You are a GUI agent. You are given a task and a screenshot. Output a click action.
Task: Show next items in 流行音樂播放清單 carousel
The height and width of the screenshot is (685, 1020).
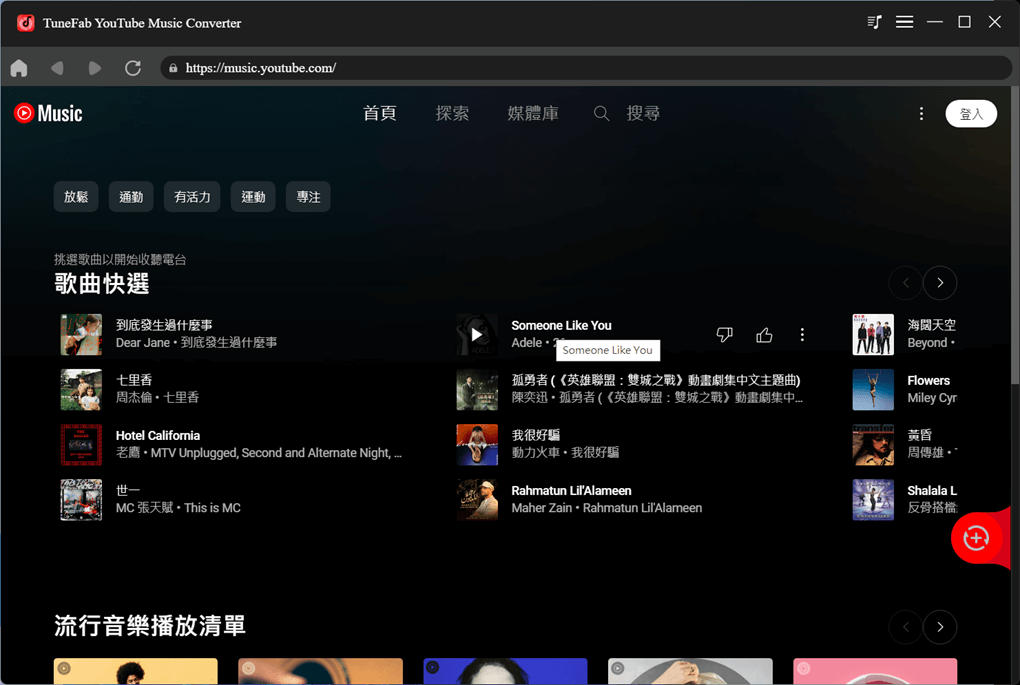coord(940,627)
